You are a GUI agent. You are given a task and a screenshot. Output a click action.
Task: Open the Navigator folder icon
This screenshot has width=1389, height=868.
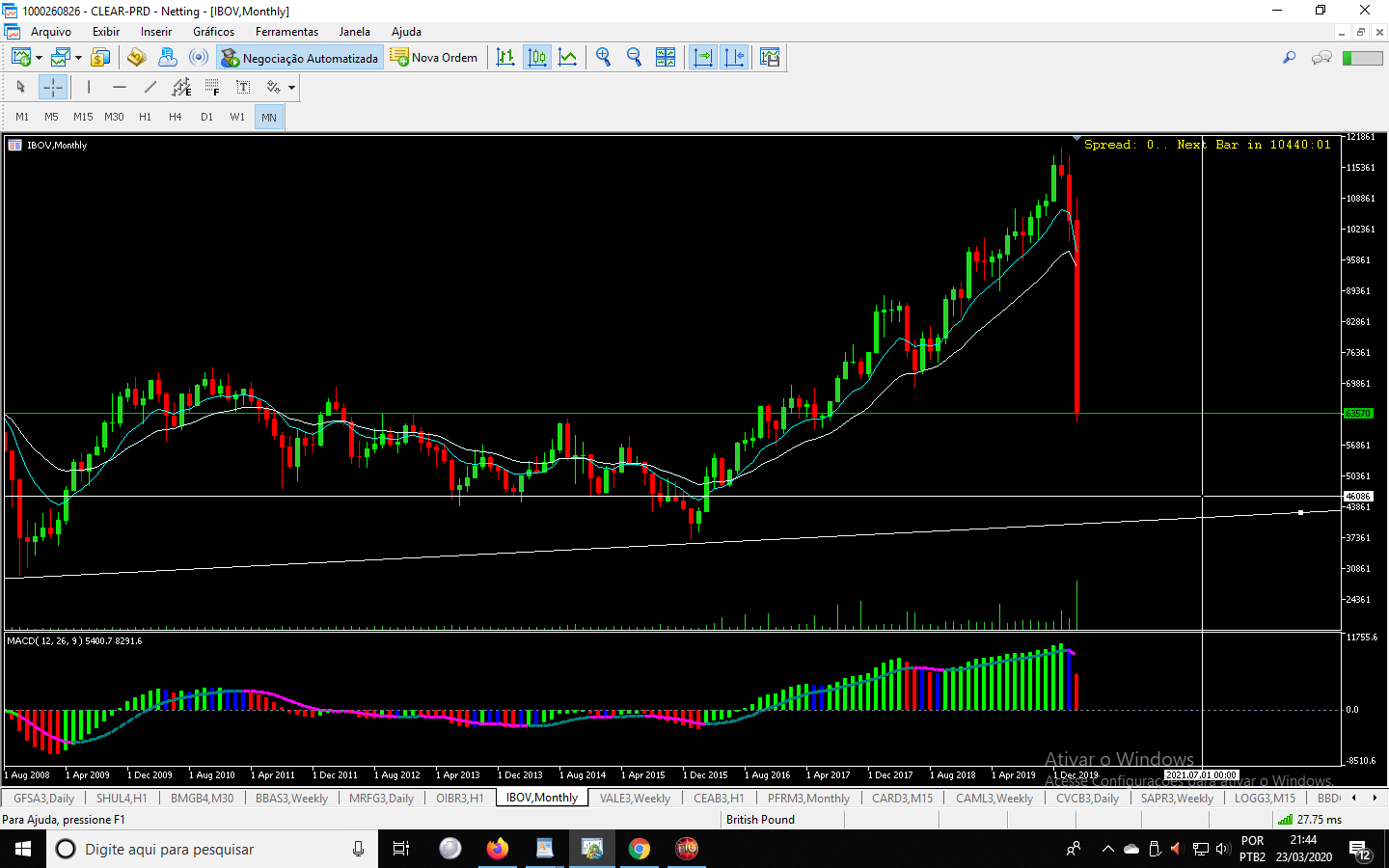point(136,58)
